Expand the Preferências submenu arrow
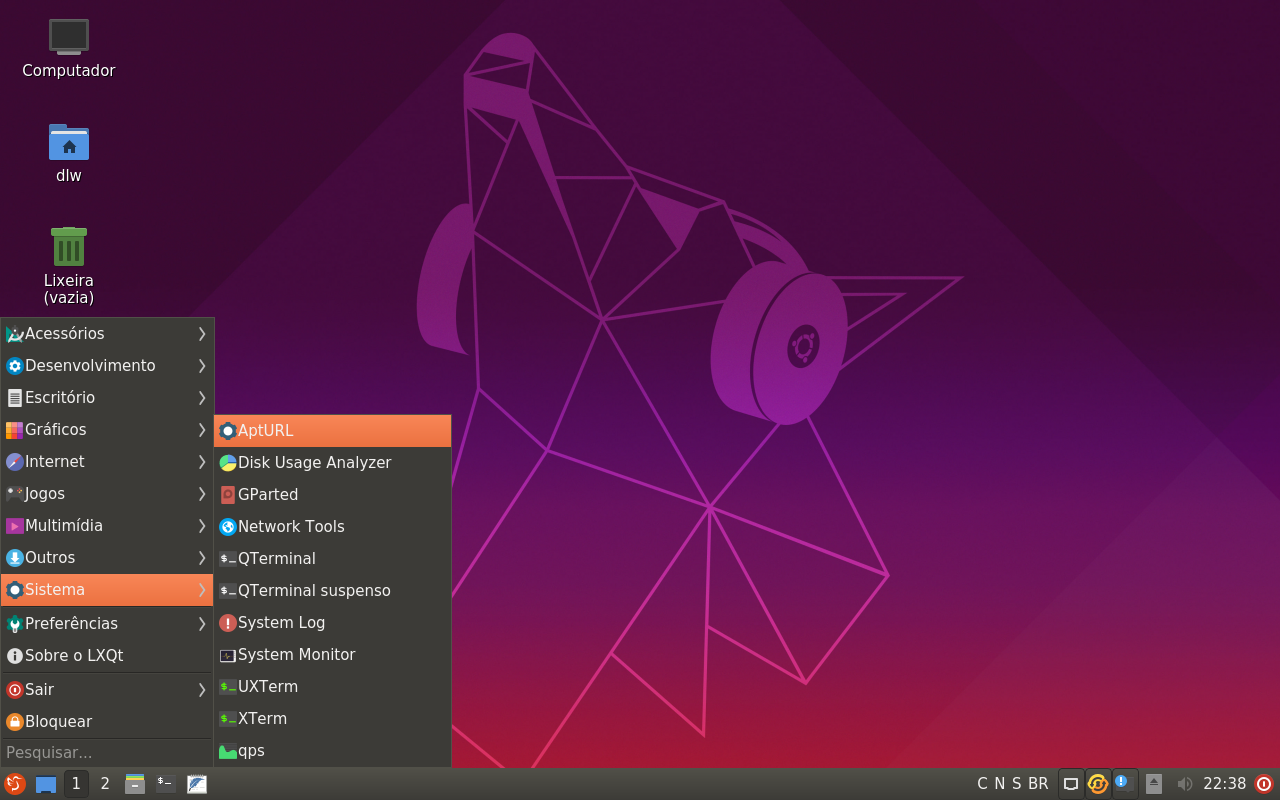1280x800 pixels. [x=201, y=624]
